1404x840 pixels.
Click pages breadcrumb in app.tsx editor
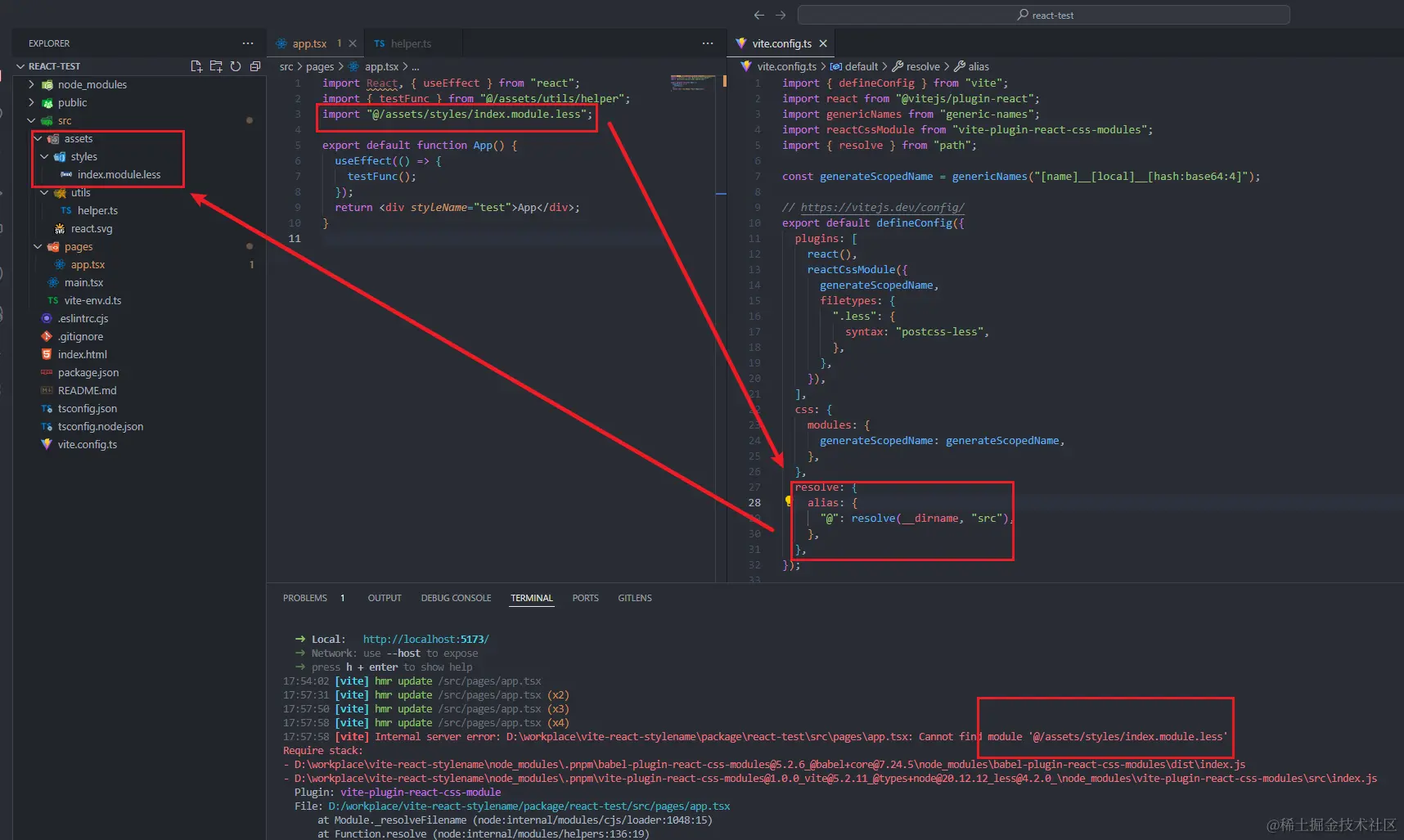[320, 66]
